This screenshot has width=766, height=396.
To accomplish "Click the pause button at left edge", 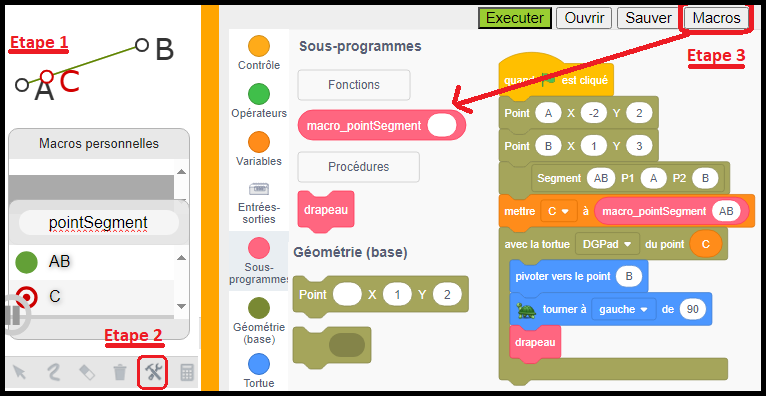I will (15, 316).
